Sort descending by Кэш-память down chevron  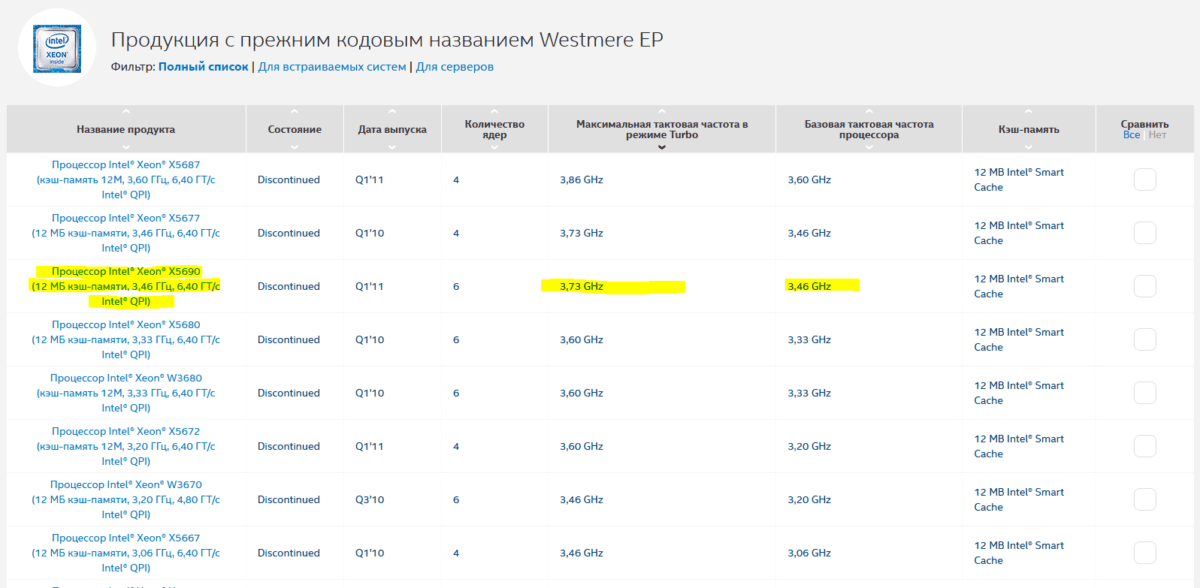(x=1028, y=147)
